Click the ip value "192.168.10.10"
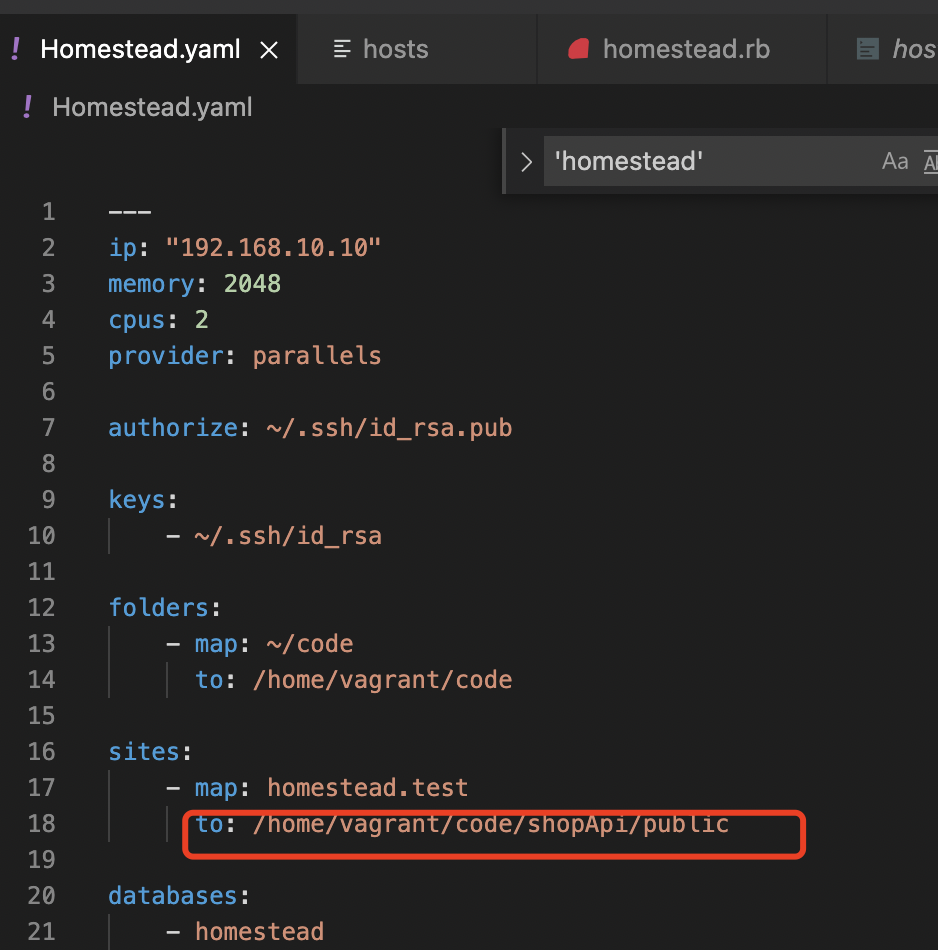Viewport: 938px width, 950px height. pos(273,247)
